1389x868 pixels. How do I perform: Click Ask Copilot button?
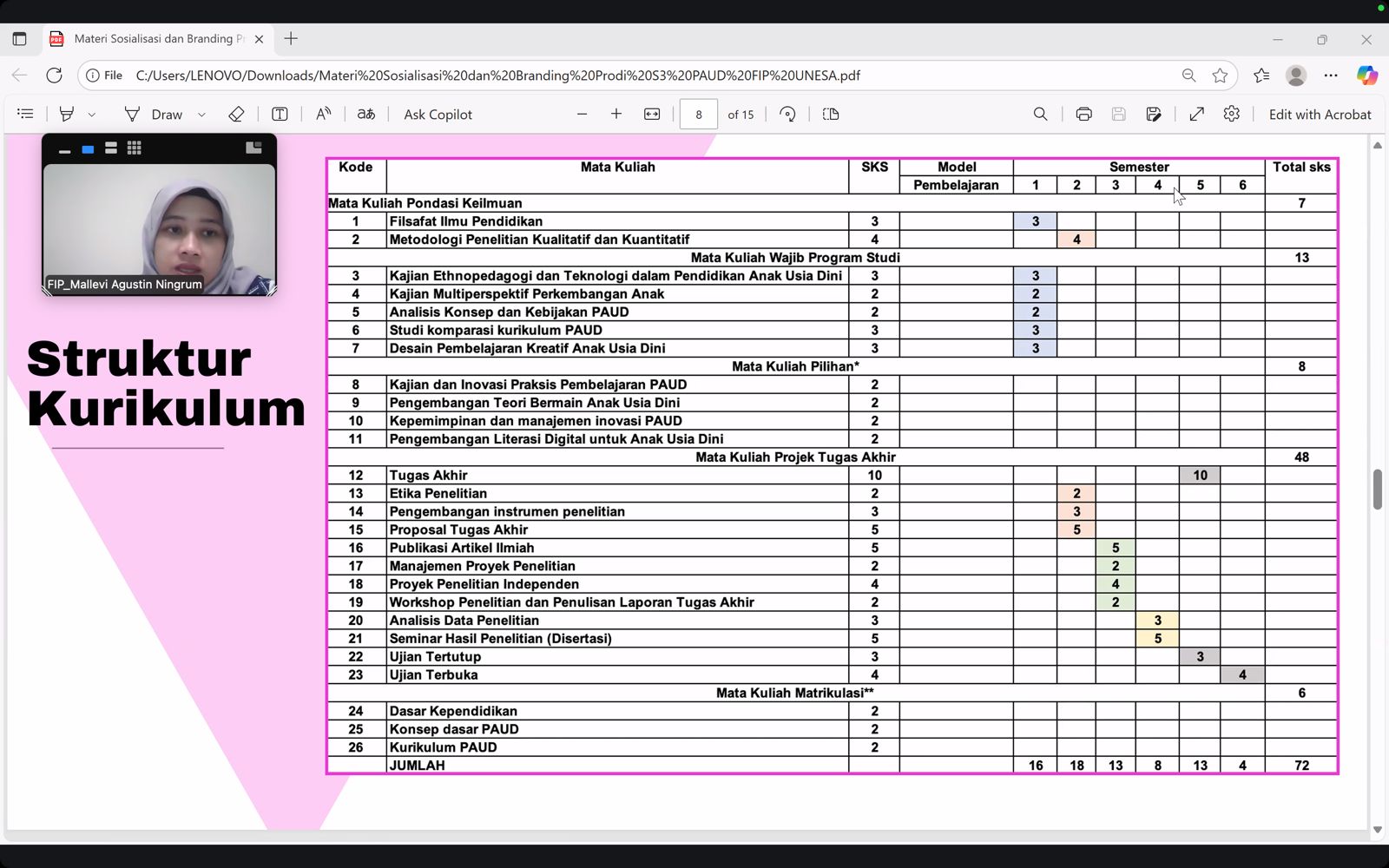click(438, 114)
